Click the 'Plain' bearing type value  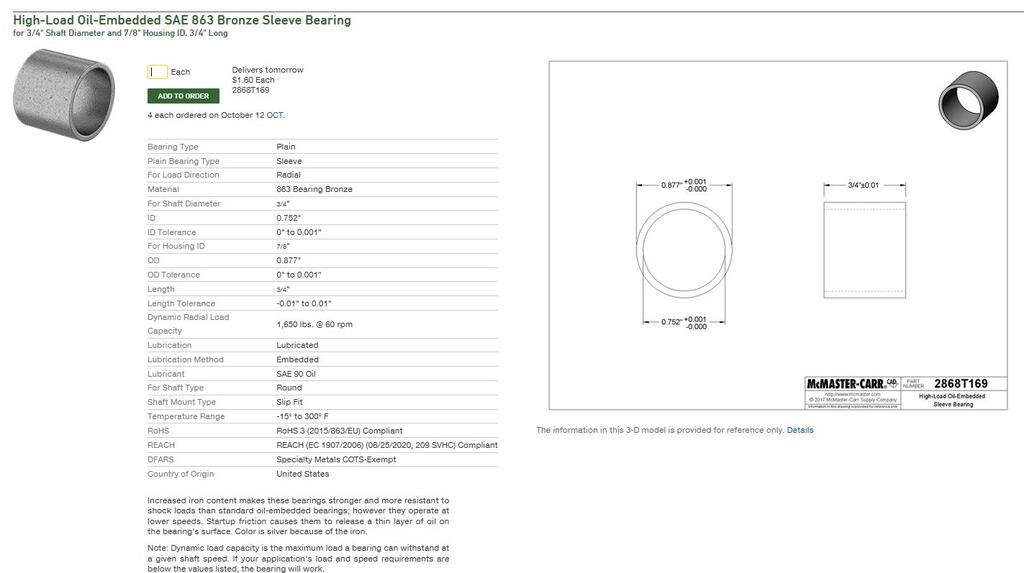click(286, 147)
